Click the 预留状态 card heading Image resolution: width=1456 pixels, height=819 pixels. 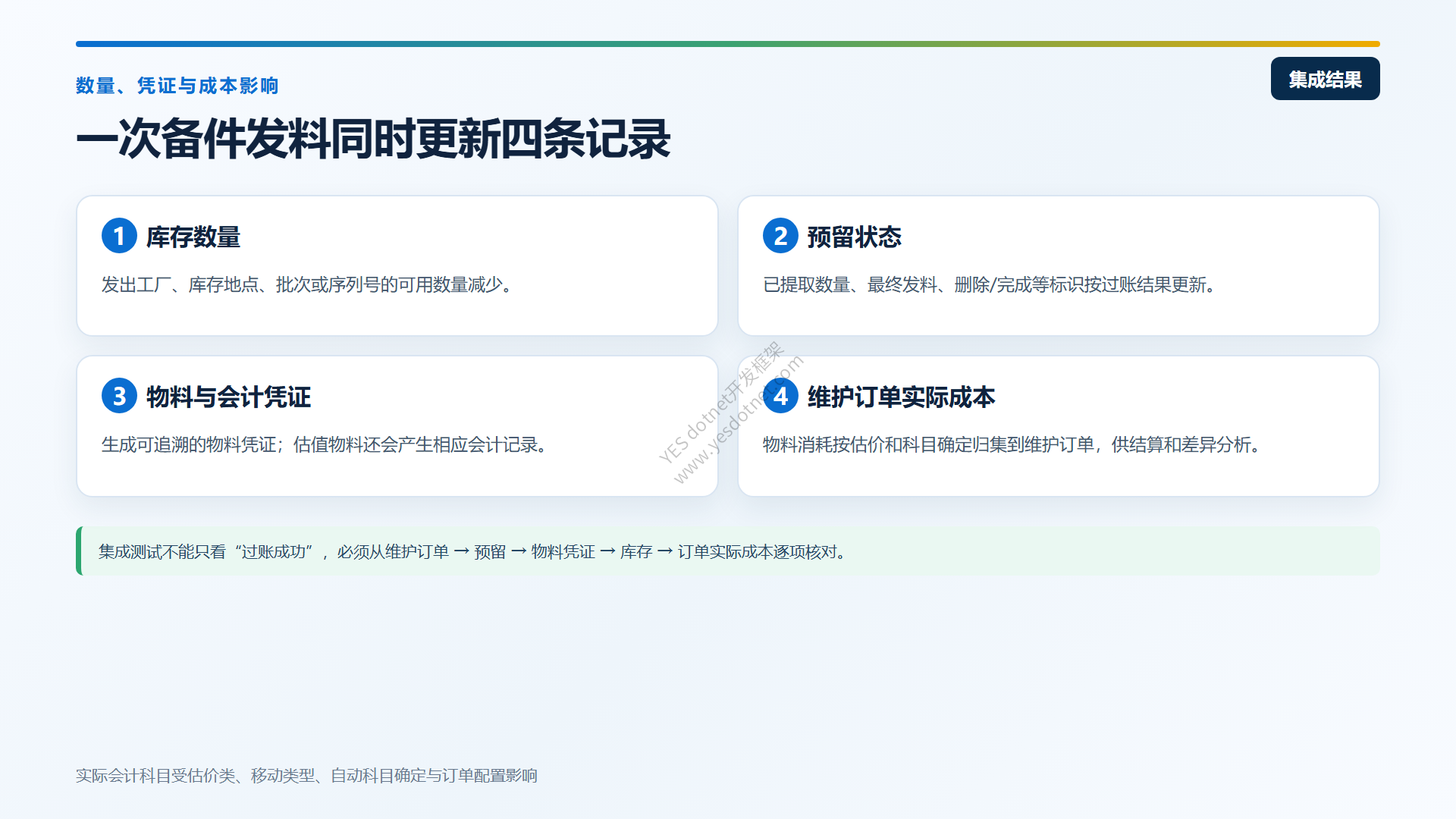[855, 237]
